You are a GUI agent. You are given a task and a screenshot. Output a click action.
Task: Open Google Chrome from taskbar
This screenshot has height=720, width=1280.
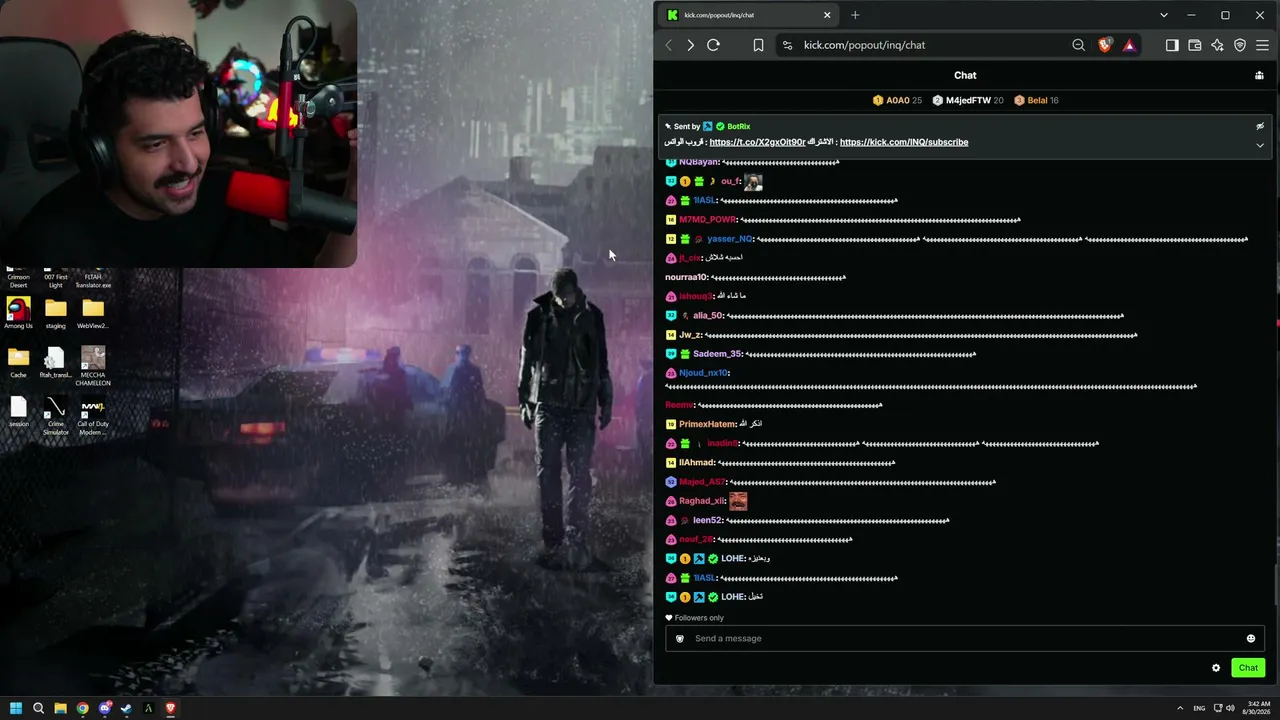point(82,708)
